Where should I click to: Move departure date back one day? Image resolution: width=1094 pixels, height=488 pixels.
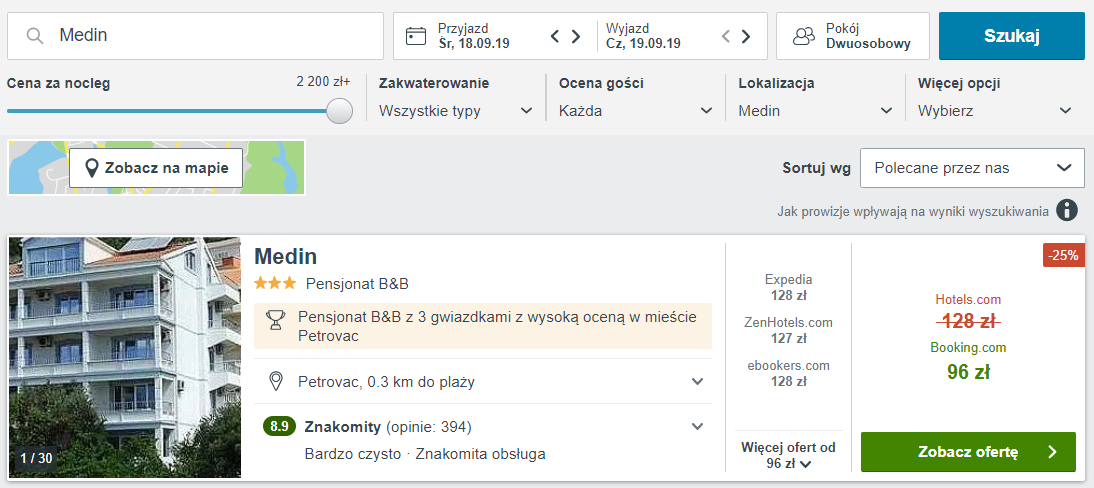tap(726, 36)
